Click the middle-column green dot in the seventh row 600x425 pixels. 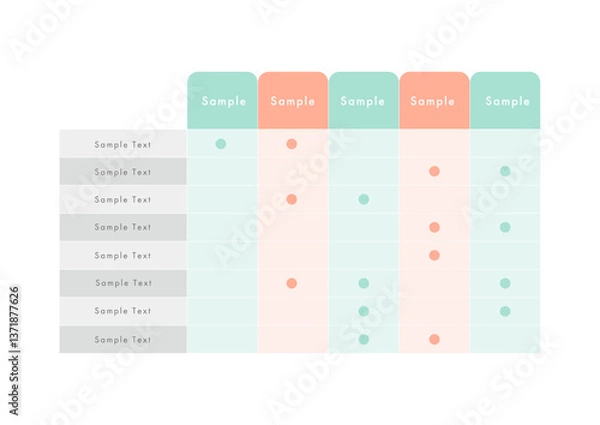point(364,311)
